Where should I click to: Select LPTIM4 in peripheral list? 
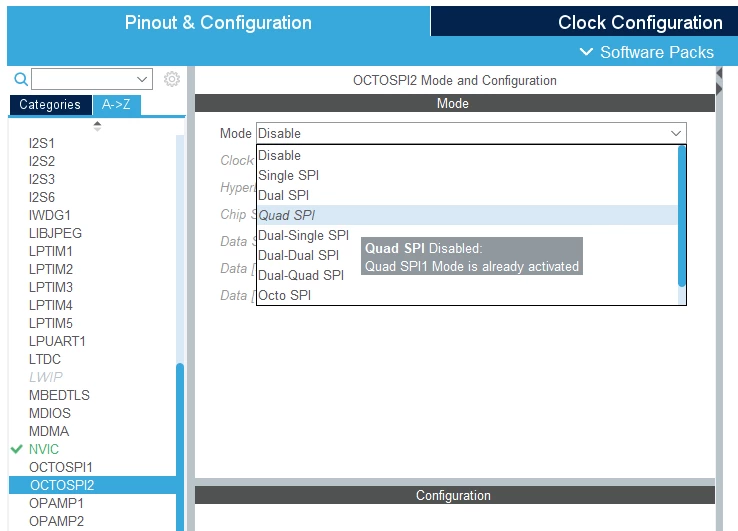click(x=50, y=305)
